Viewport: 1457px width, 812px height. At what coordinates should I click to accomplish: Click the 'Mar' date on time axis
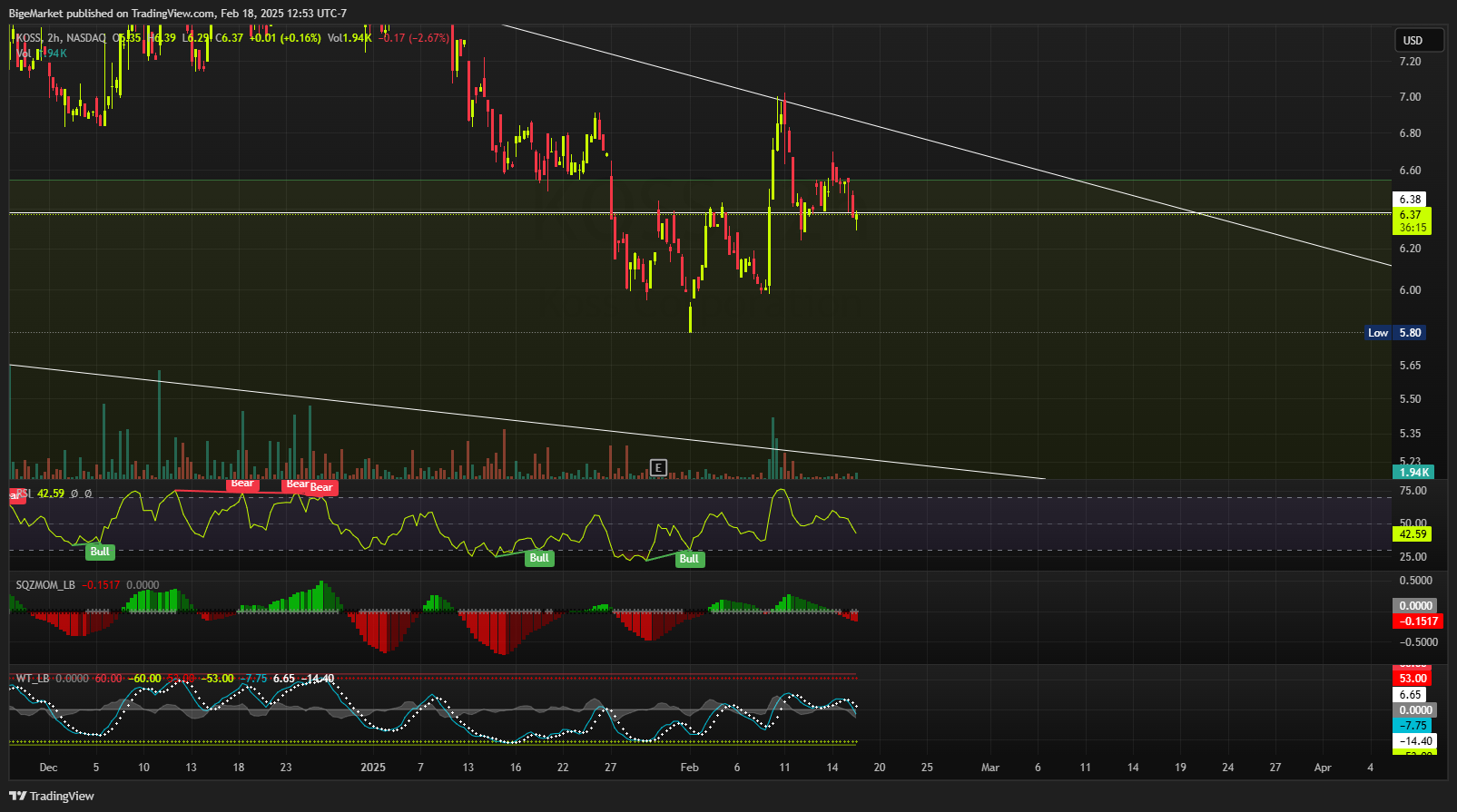[990, 768]
